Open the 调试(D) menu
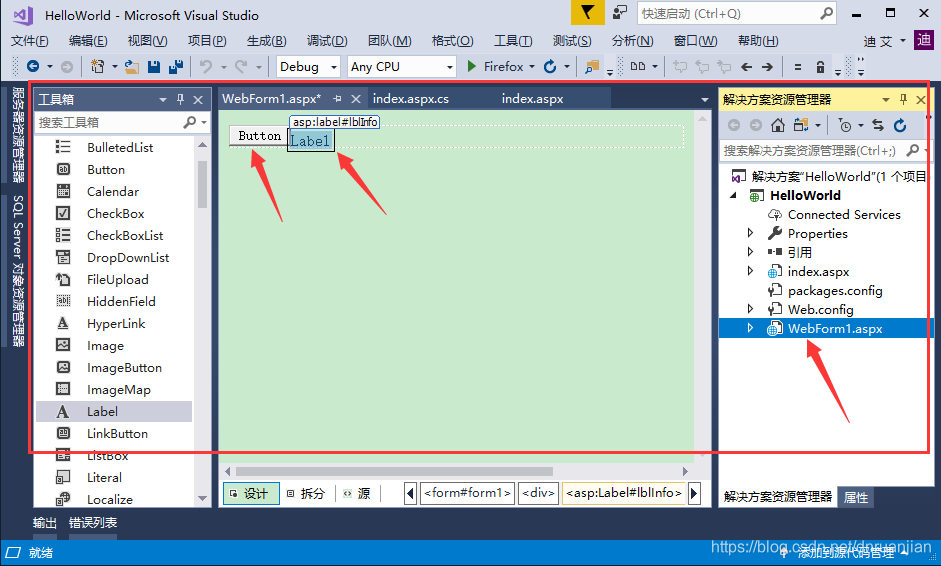Screen dimensions: 941x566 point(327,41)
